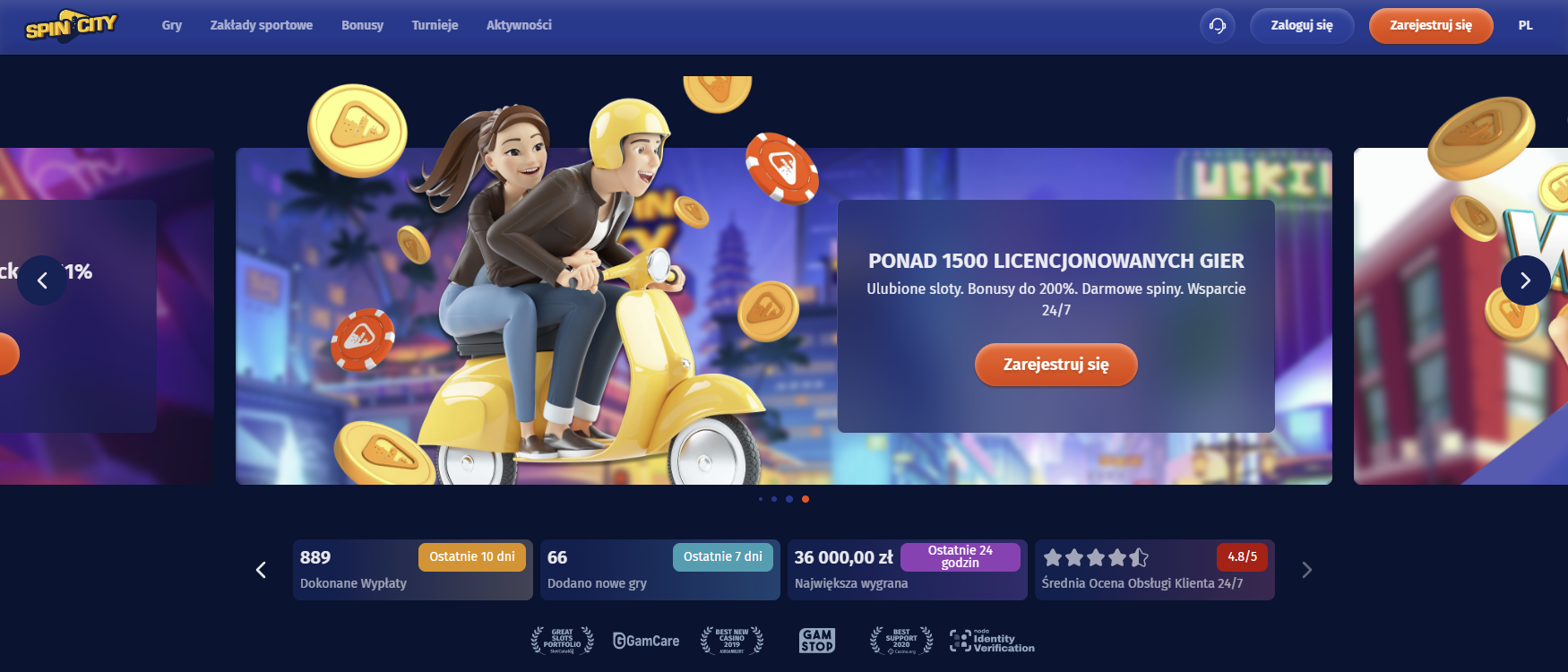Click the Największa wygrana stats card
Screen dimensions: 1568x672
coord(908,570)
